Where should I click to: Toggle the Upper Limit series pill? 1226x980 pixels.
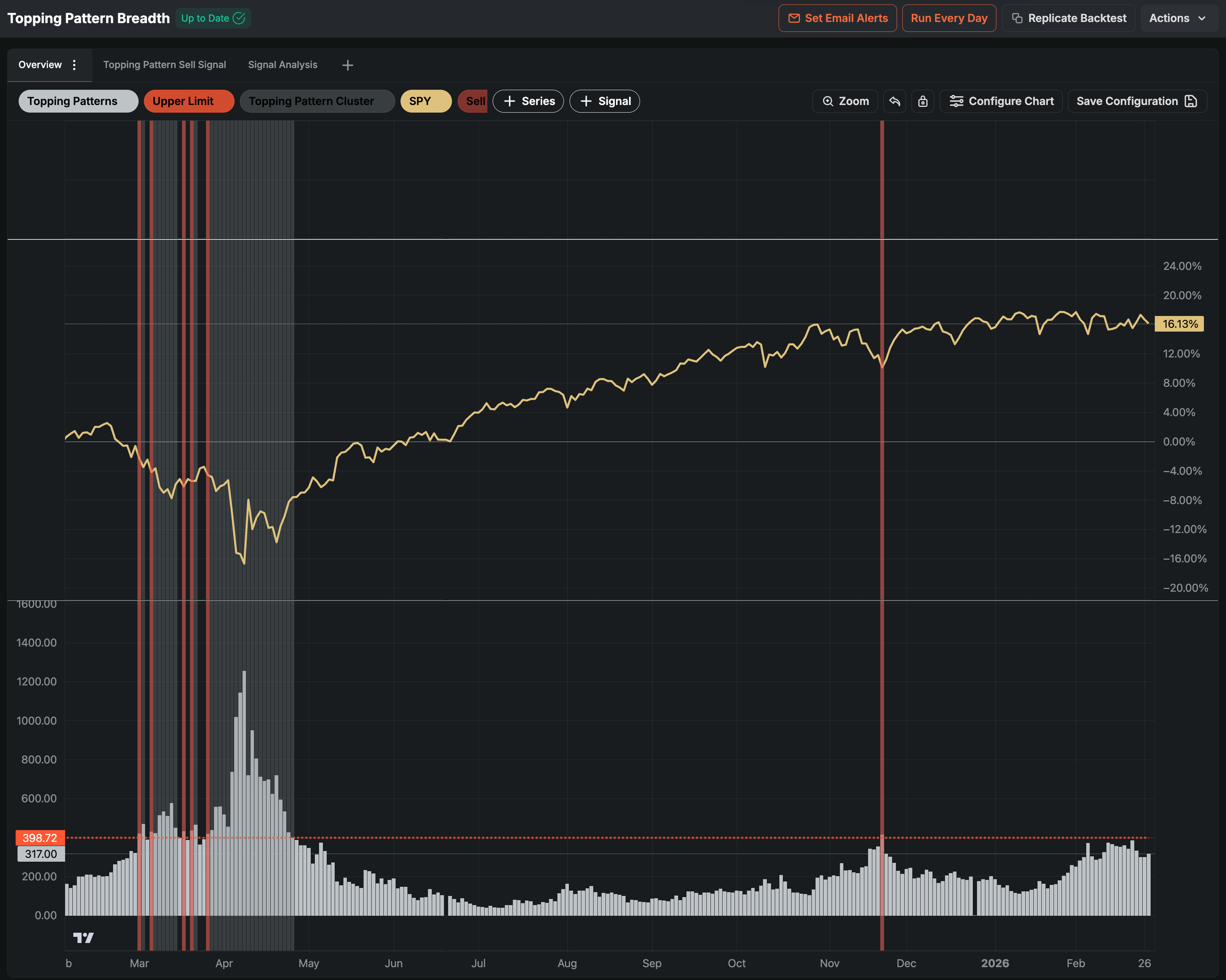coord(188,101)
